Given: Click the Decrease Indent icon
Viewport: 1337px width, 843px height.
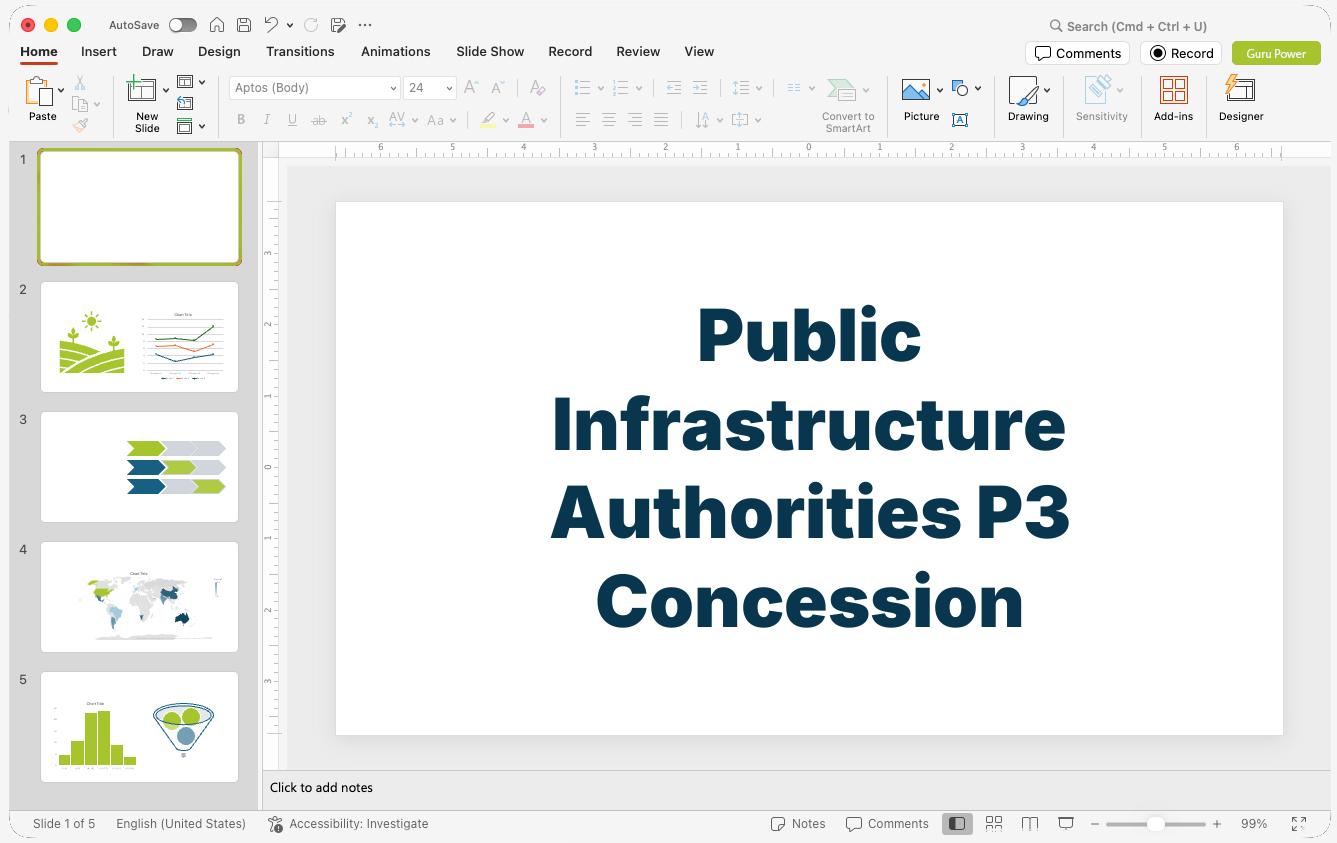Looking at the screenshot, I should point(674,88).
